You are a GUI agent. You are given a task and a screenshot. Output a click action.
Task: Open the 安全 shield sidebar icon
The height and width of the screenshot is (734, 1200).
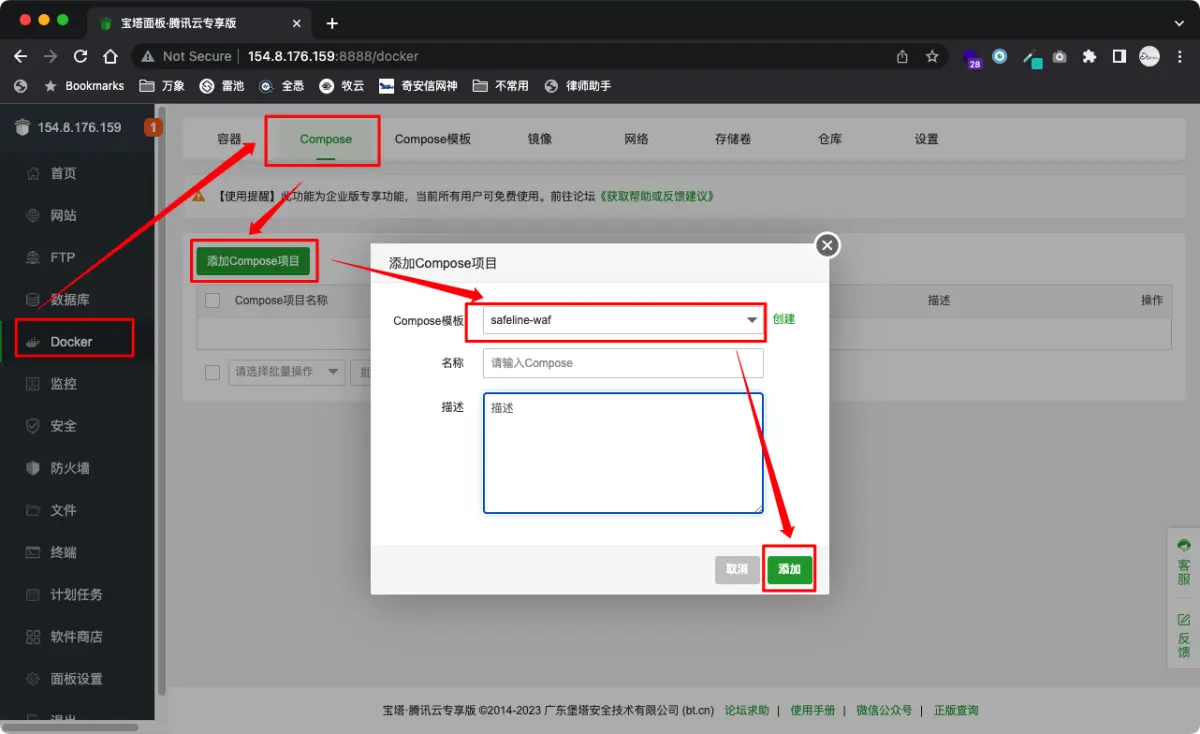pyautogui.click(x=33, y=426)
